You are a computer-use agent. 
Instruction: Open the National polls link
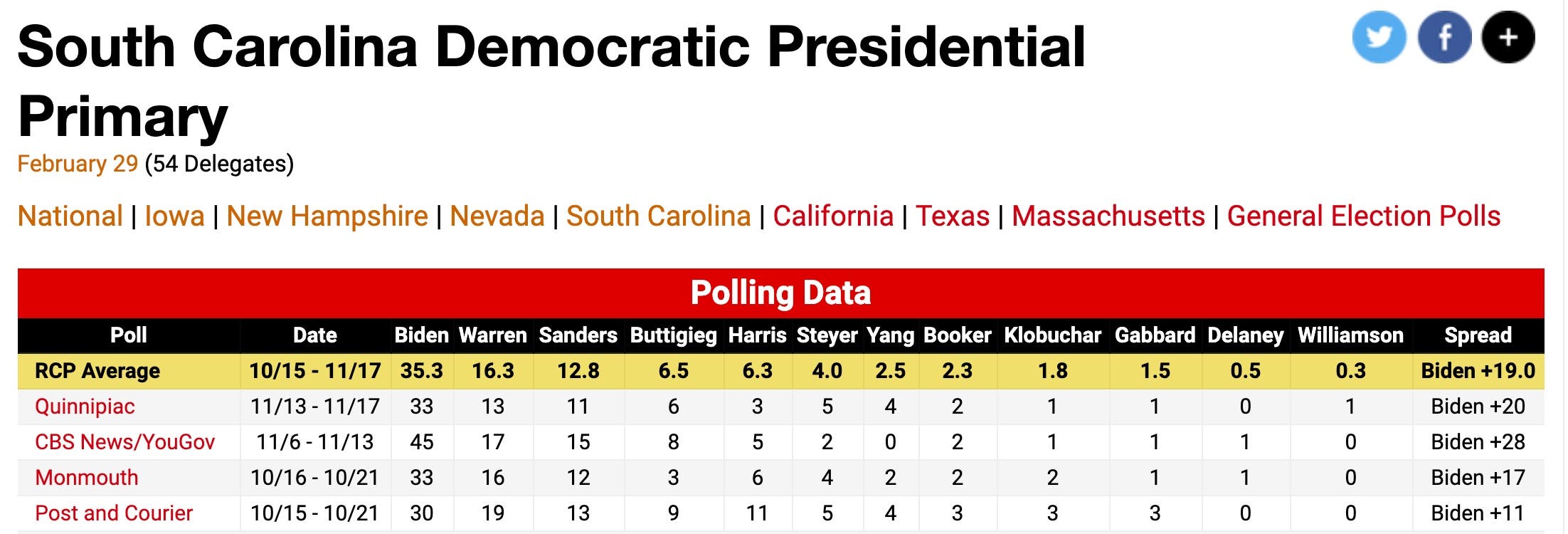pos(70,216)
